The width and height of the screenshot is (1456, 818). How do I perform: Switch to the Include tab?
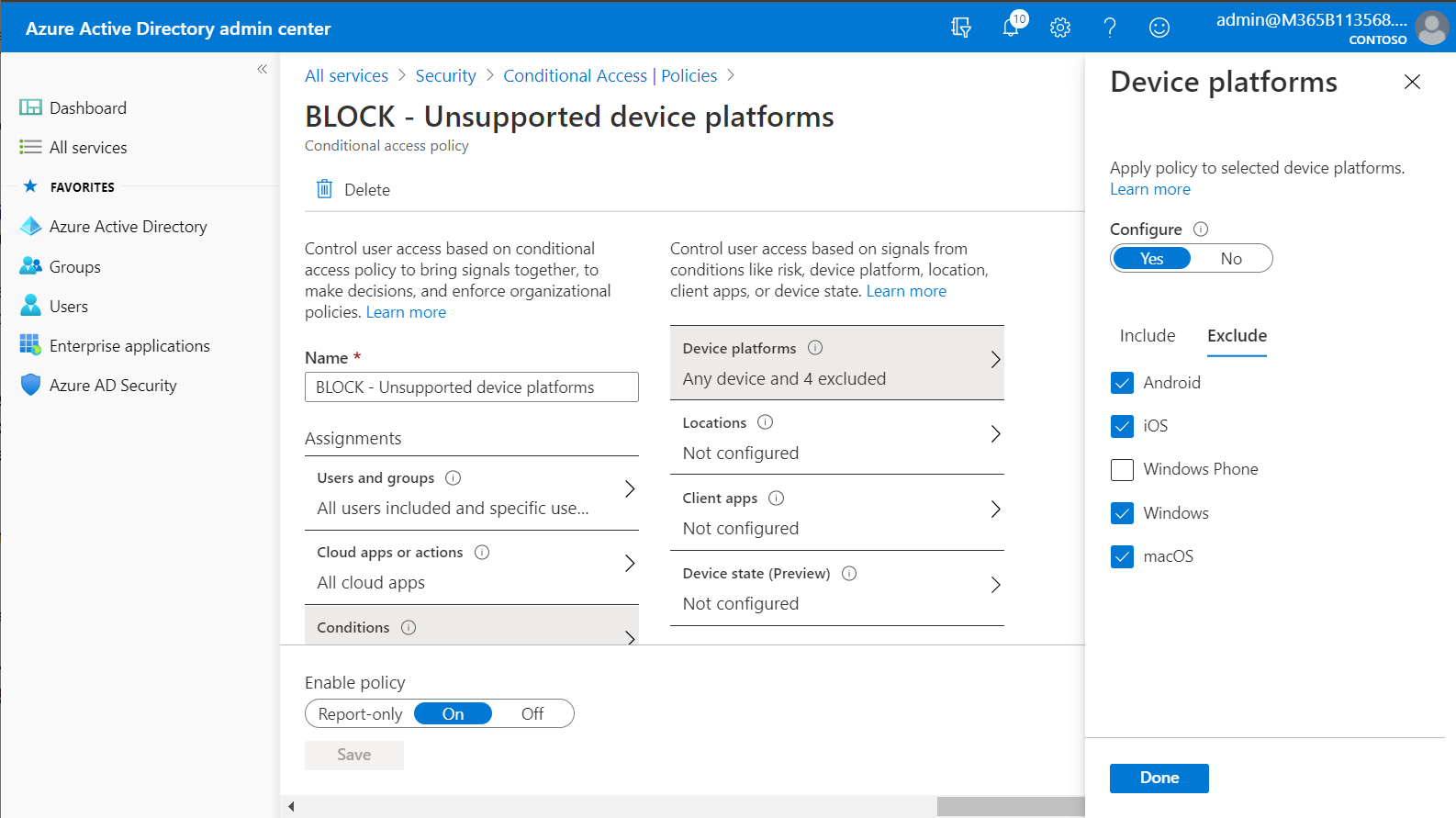(x=1148, y=336)
